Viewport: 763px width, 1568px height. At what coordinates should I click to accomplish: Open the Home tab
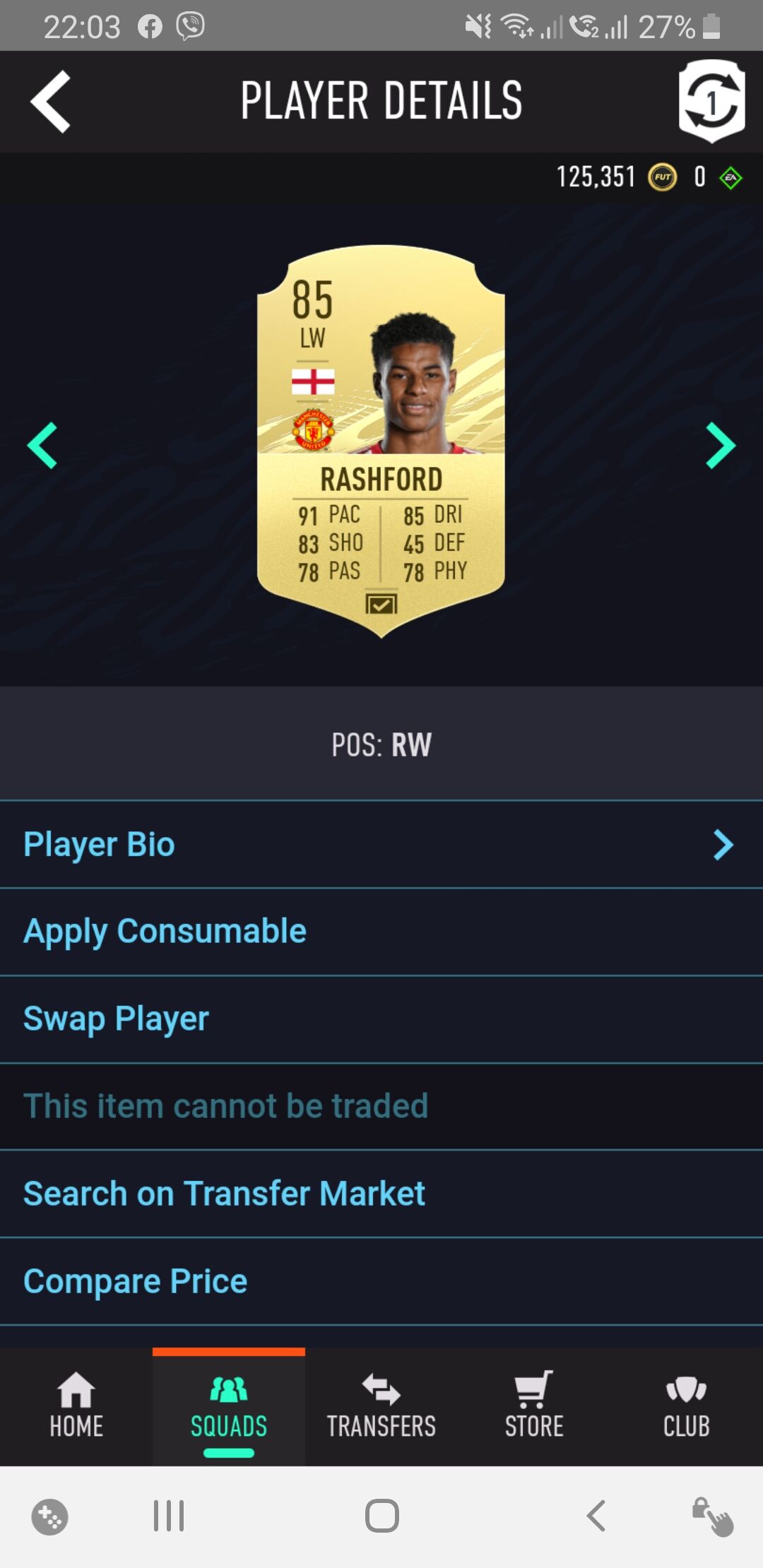click(76, 1406)
